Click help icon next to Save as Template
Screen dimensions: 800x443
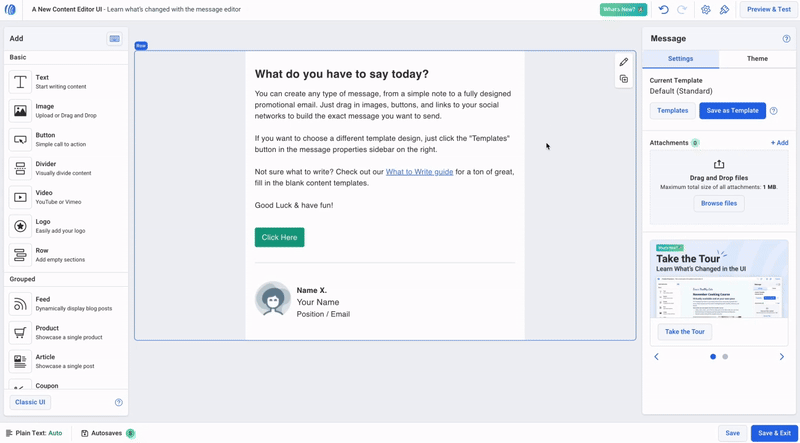[773, 111]
